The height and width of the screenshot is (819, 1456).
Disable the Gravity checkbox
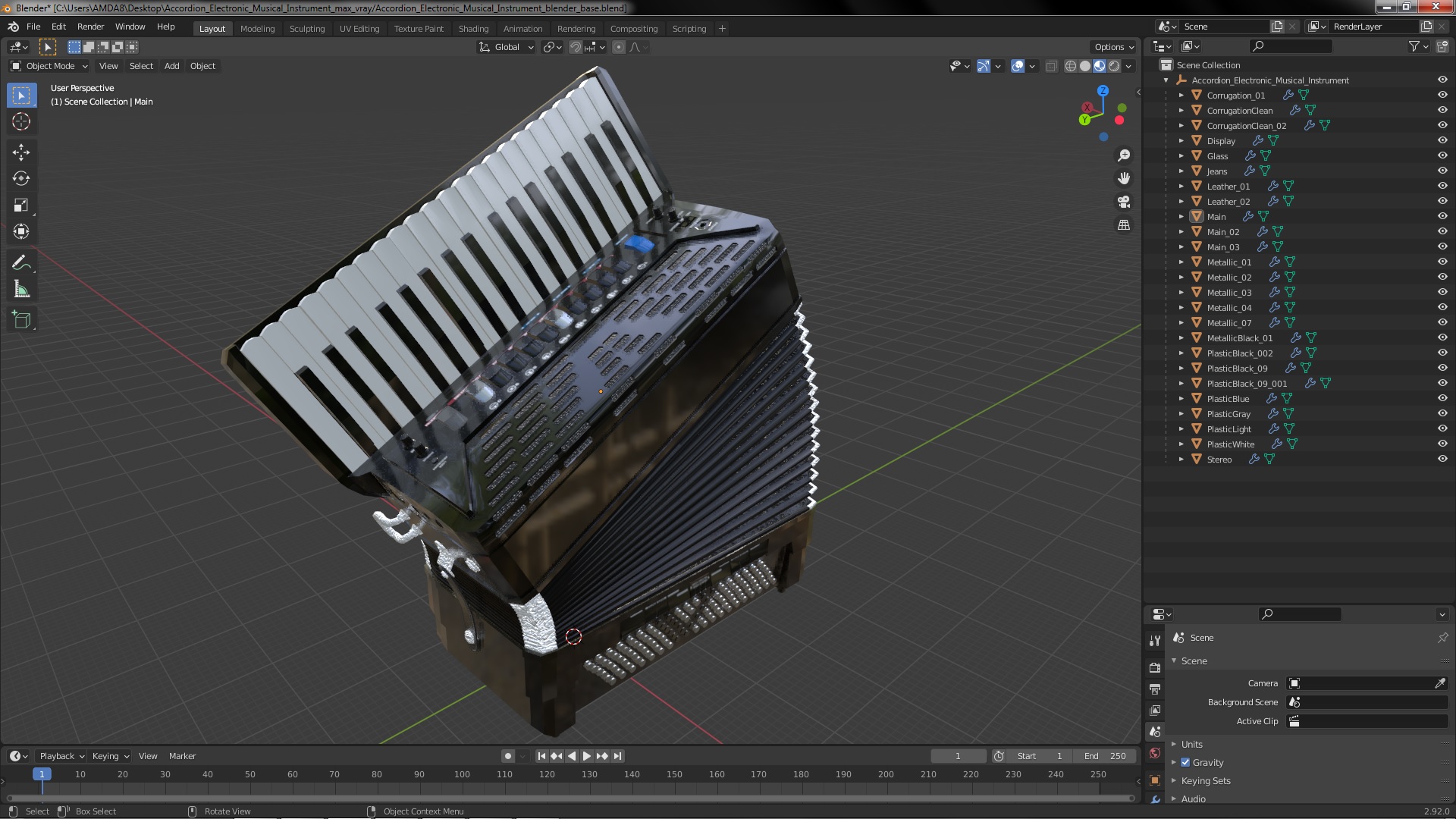[1185, 762]
